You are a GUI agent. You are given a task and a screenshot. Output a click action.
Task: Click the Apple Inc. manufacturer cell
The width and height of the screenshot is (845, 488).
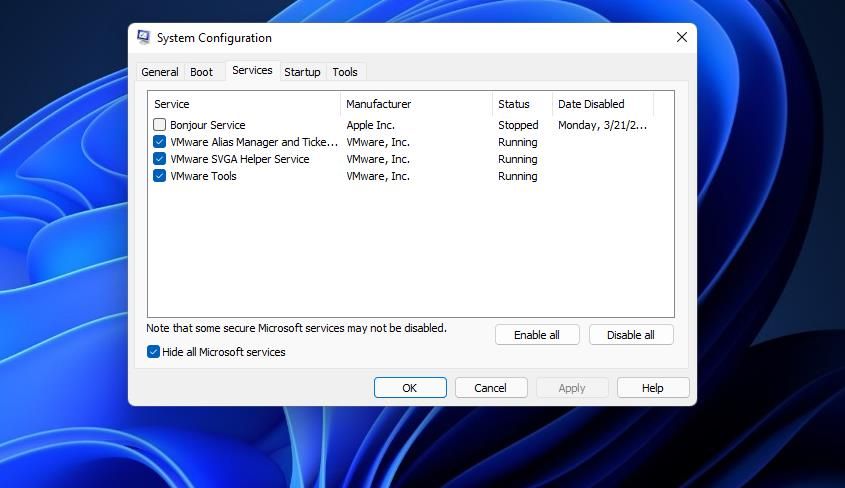370,125
